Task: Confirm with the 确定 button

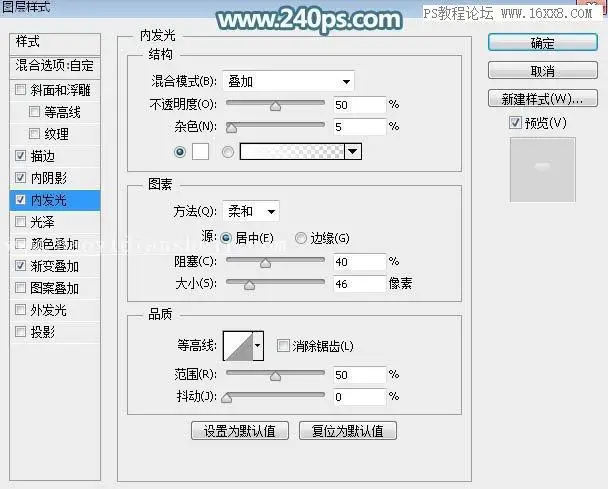Action: [x=542, y=43]
